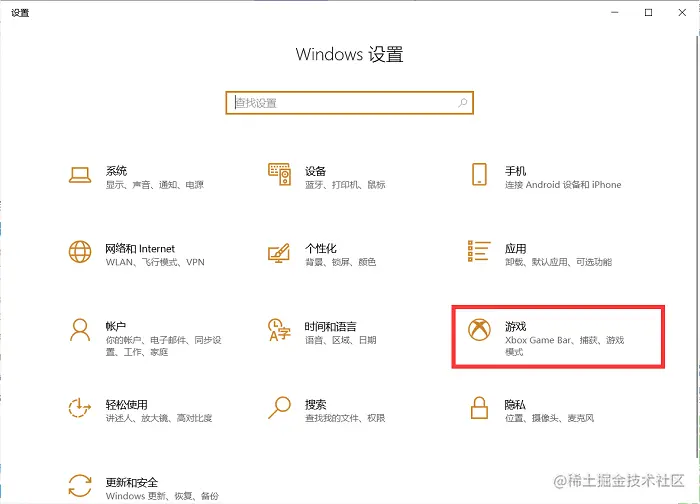Open the padlock icon for 隐私

click(x=479, y=408)
